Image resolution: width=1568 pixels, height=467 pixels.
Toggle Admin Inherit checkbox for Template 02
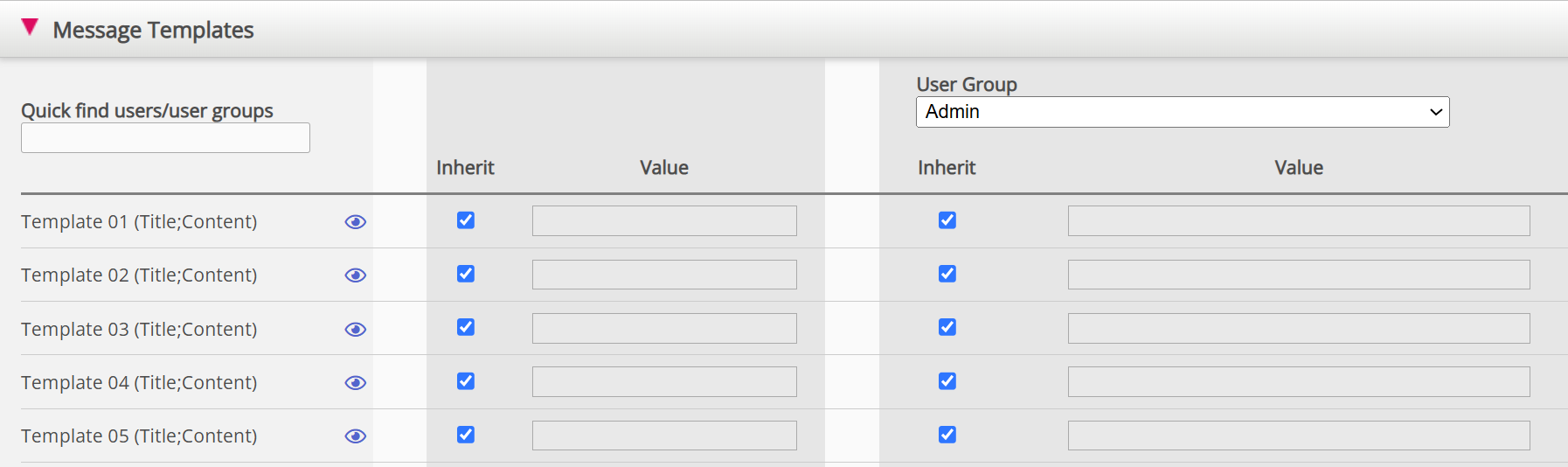click(x=947, y=274)
